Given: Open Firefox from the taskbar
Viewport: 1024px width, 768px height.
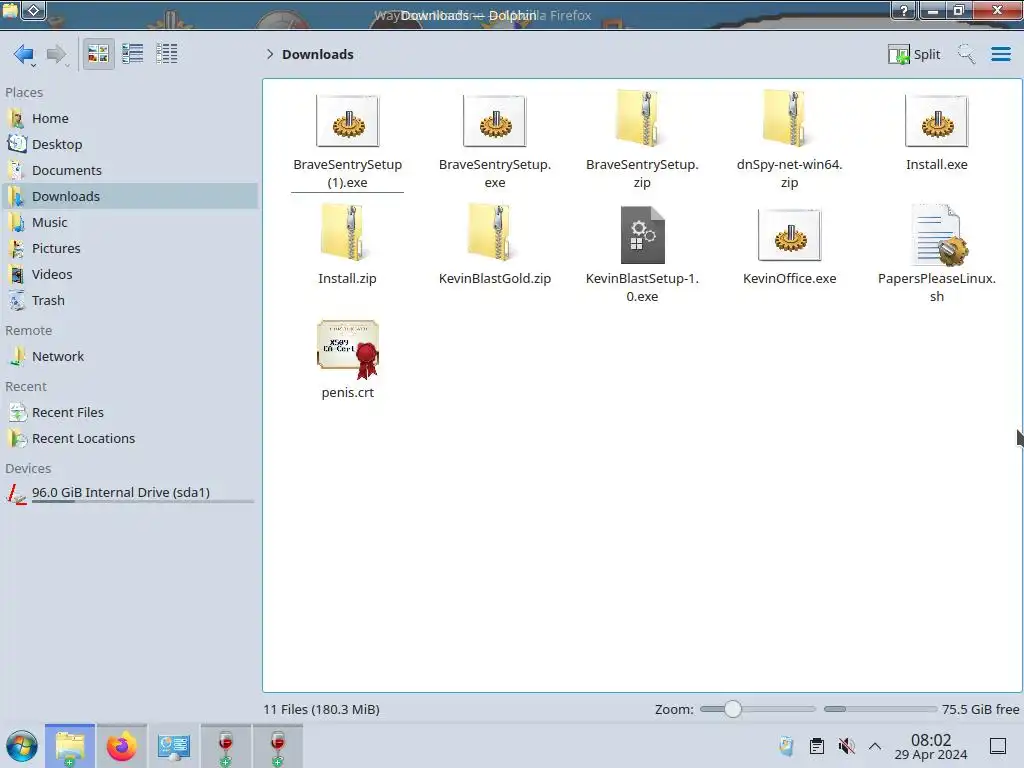Looking at the screenshot, I should pyautogui.click(x=121, y=746).
